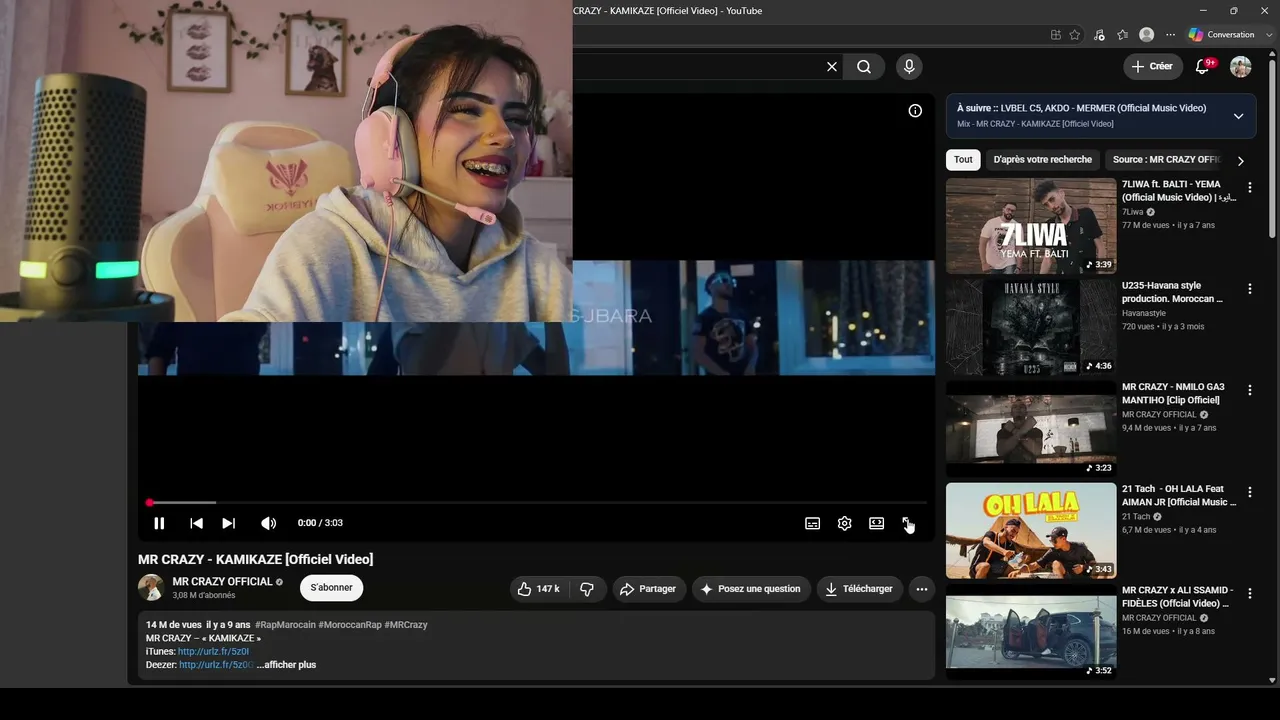Click the YouTube search magnifier button
Viewport: 1280px width, 720px height.
[864, 67]
